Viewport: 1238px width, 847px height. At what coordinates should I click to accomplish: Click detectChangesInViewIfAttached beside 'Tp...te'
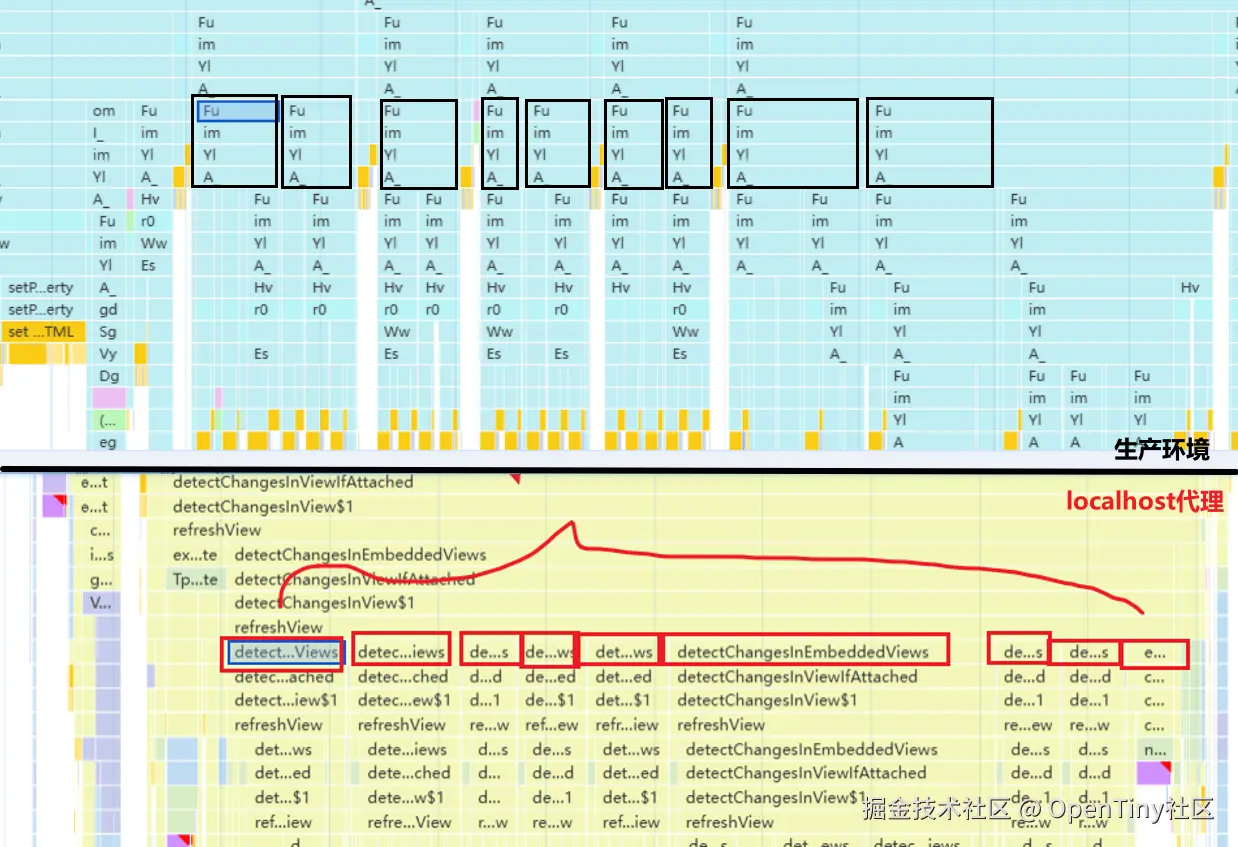coord(355,579)
